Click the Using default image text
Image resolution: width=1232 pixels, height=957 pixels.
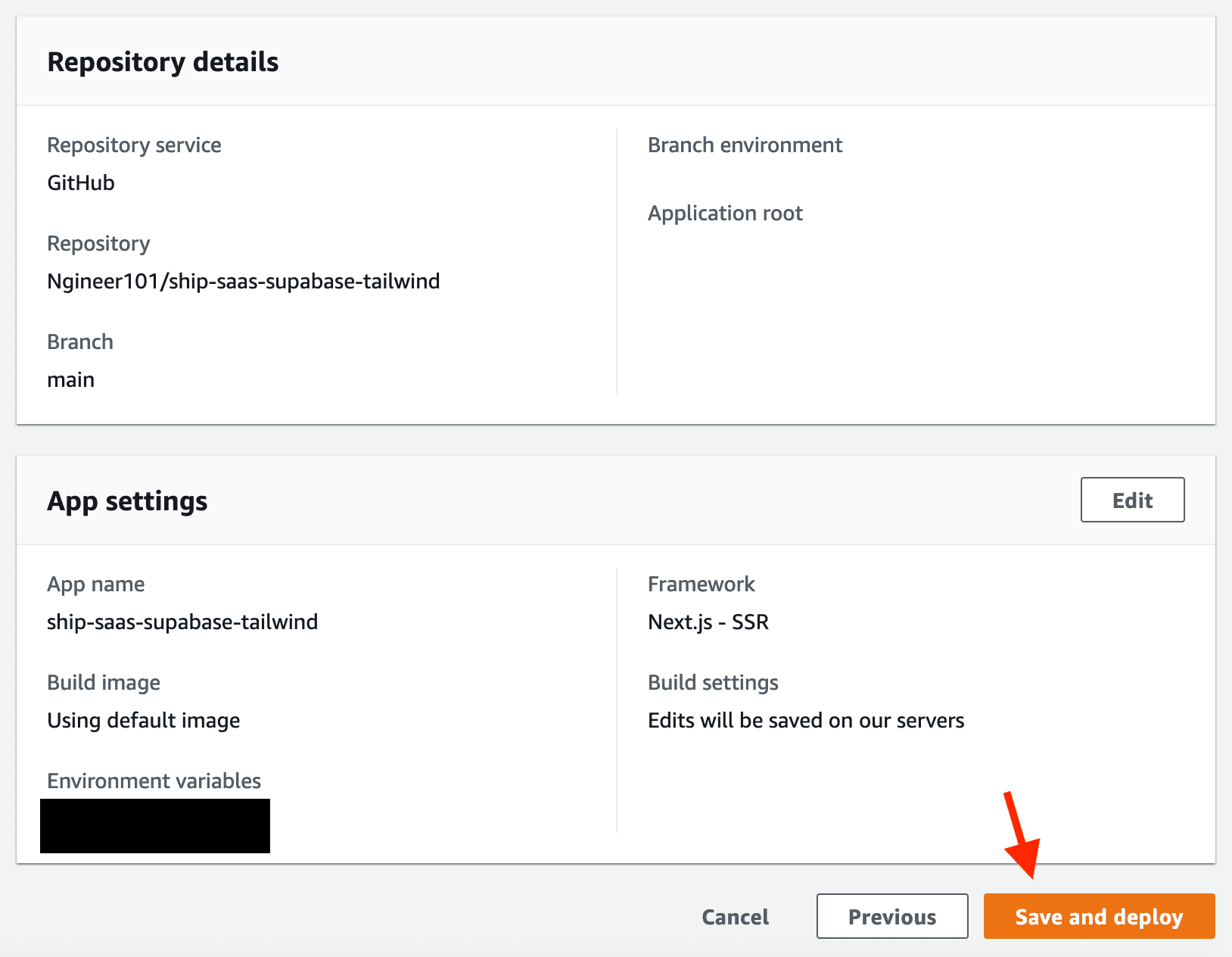(144, 720)
